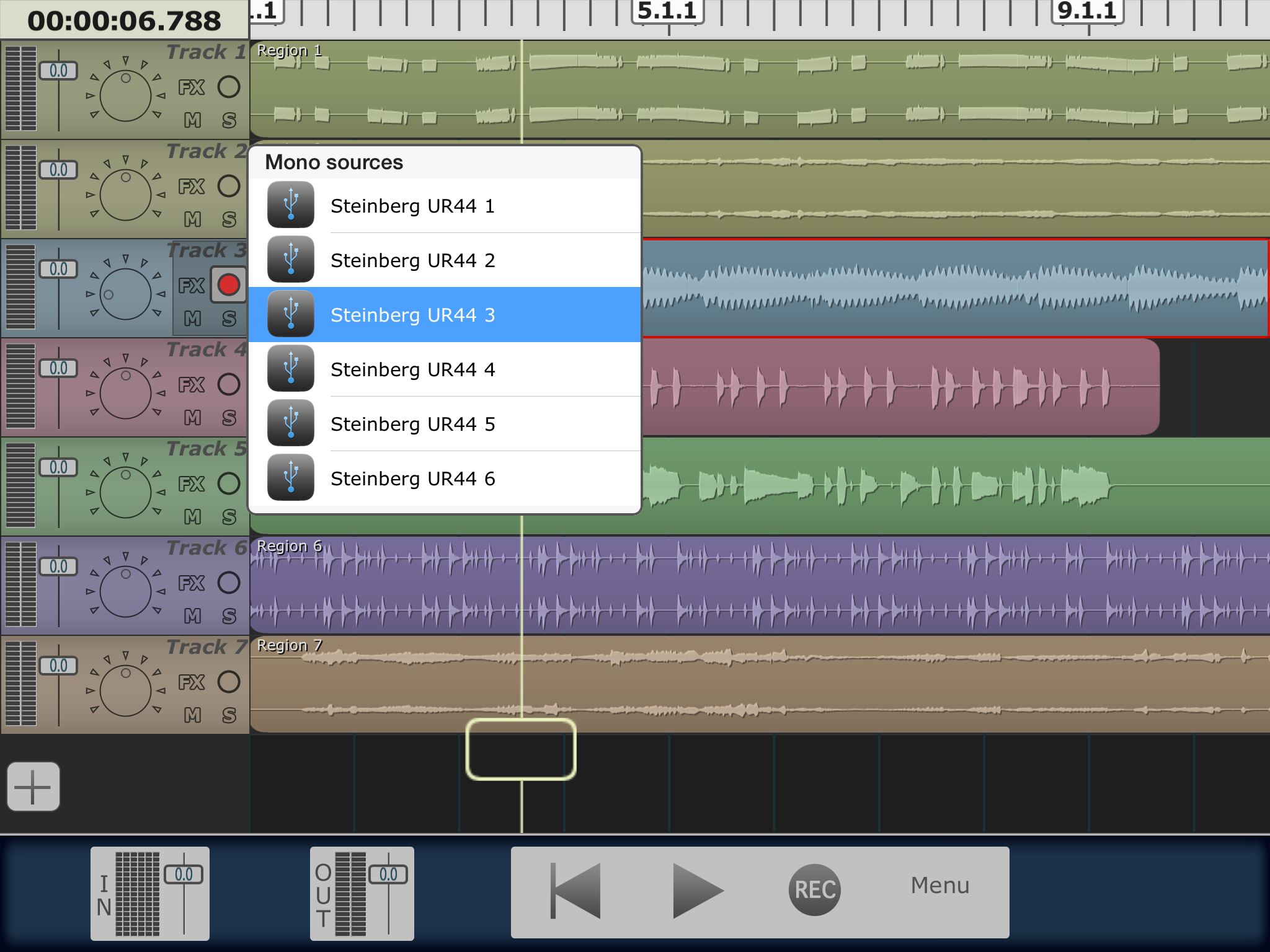Jump to timeline marker 9.1.1
This screenshot has height=952, width=1270.
(x=1088, y=11)
